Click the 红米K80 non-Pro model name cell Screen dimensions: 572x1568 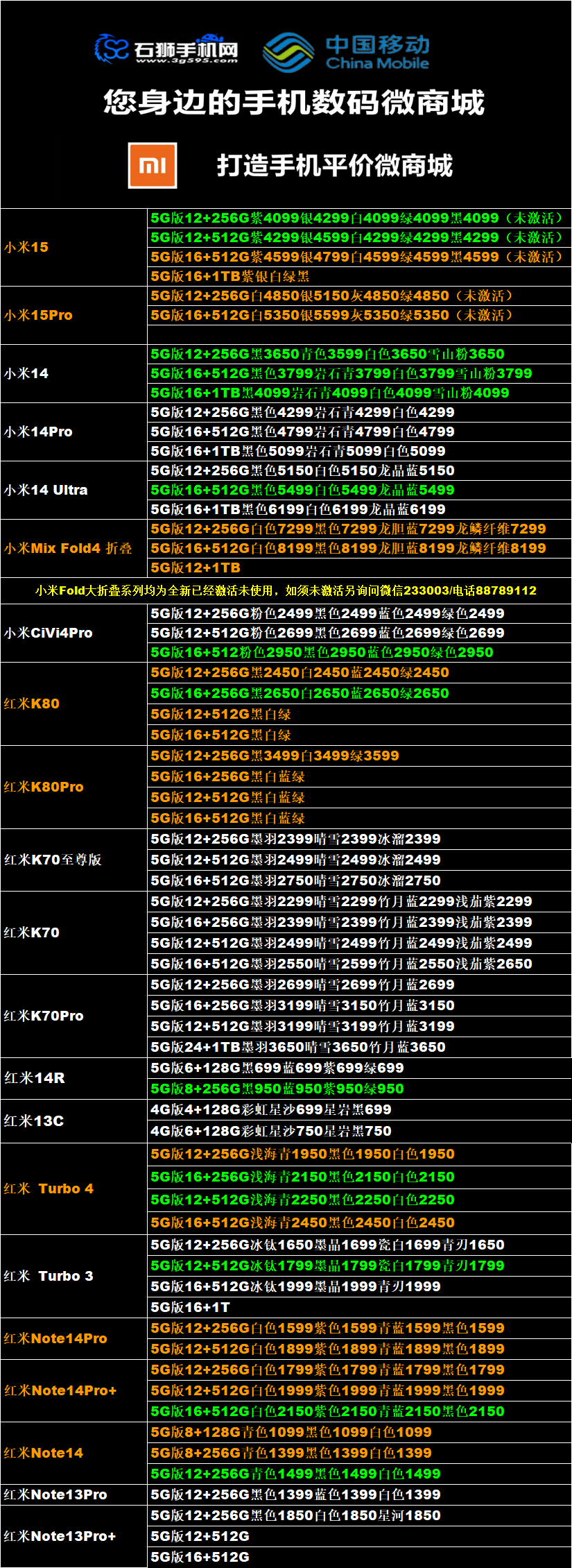[x=73, y=704]
